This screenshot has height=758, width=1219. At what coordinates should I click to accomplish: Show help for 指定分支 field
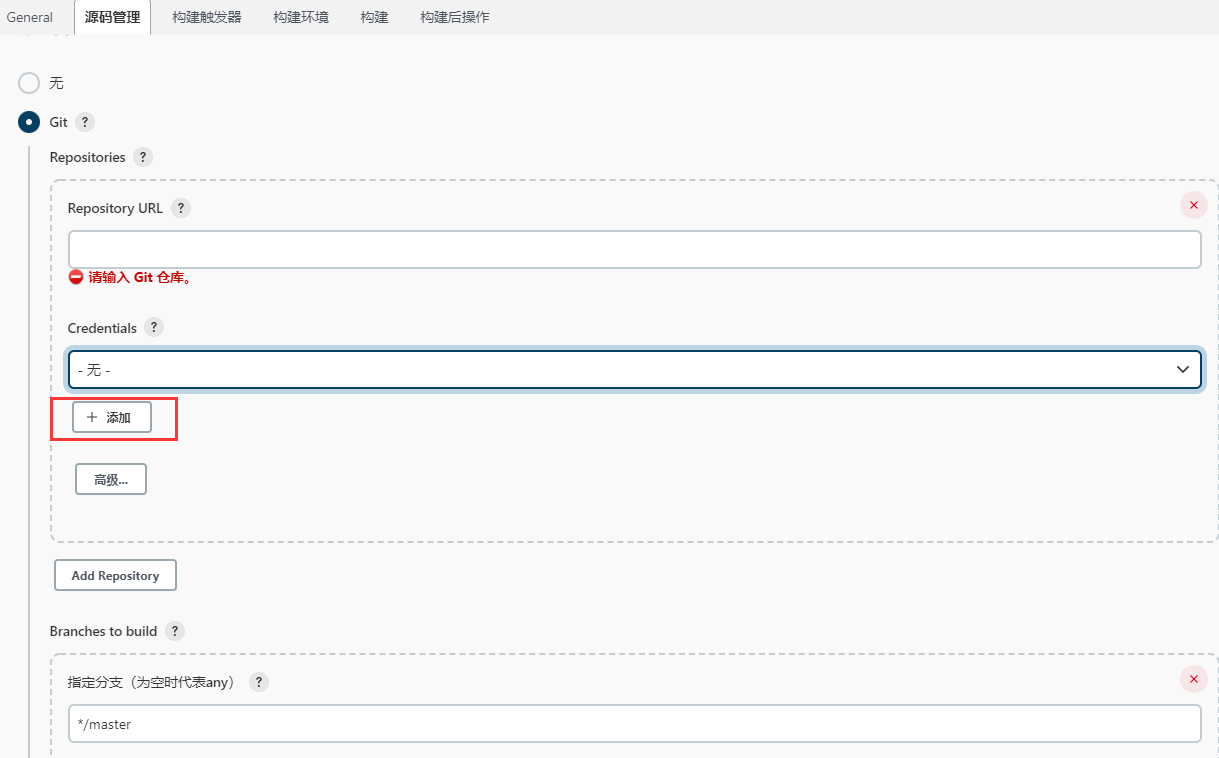[x=259, y=682]
